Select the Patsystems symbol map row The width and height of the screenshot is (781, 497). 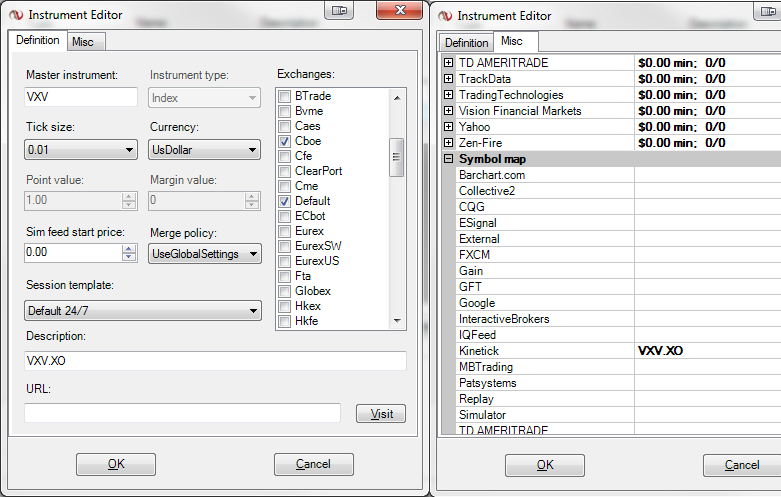618,383
